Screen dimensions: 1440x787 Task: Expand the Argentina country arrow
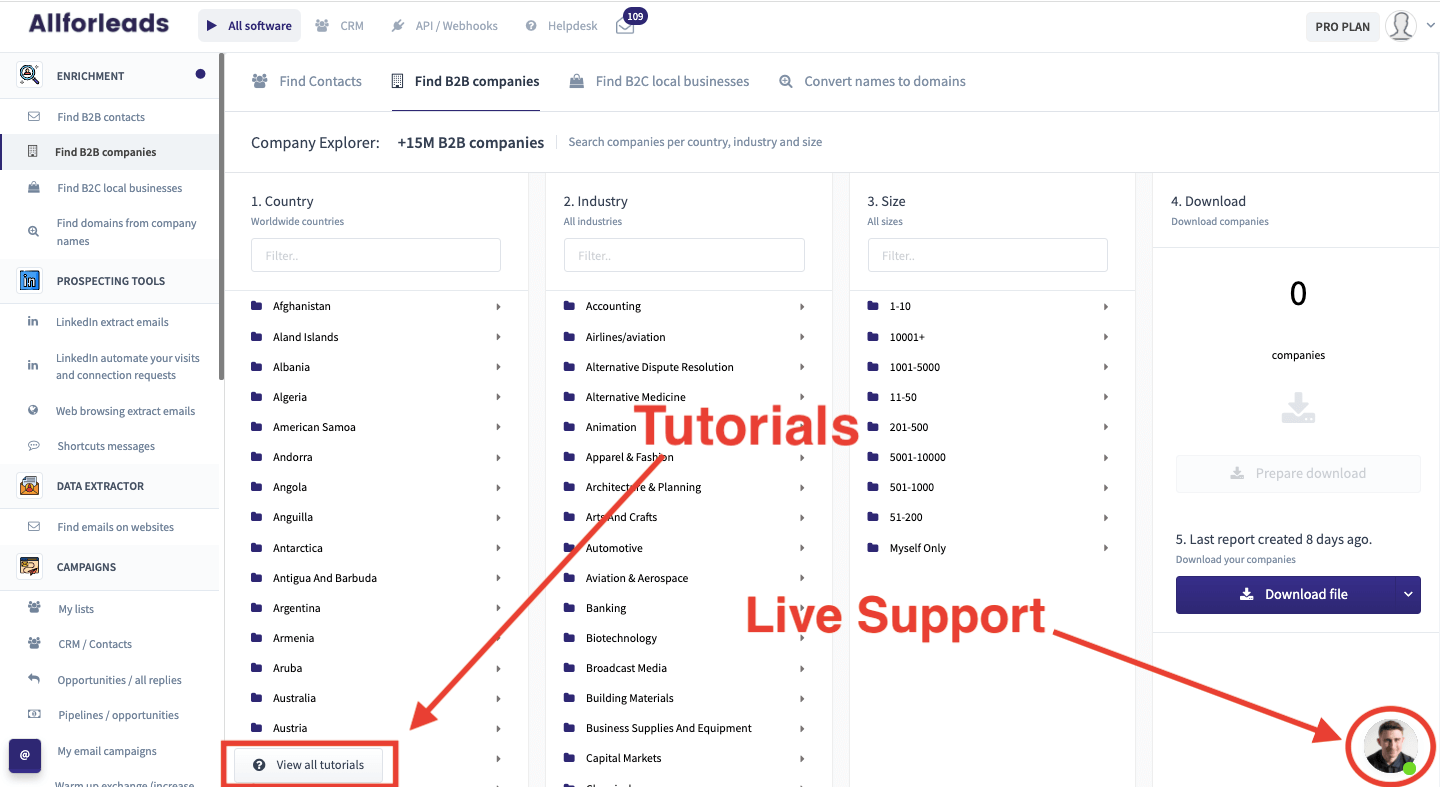point(498,608)
